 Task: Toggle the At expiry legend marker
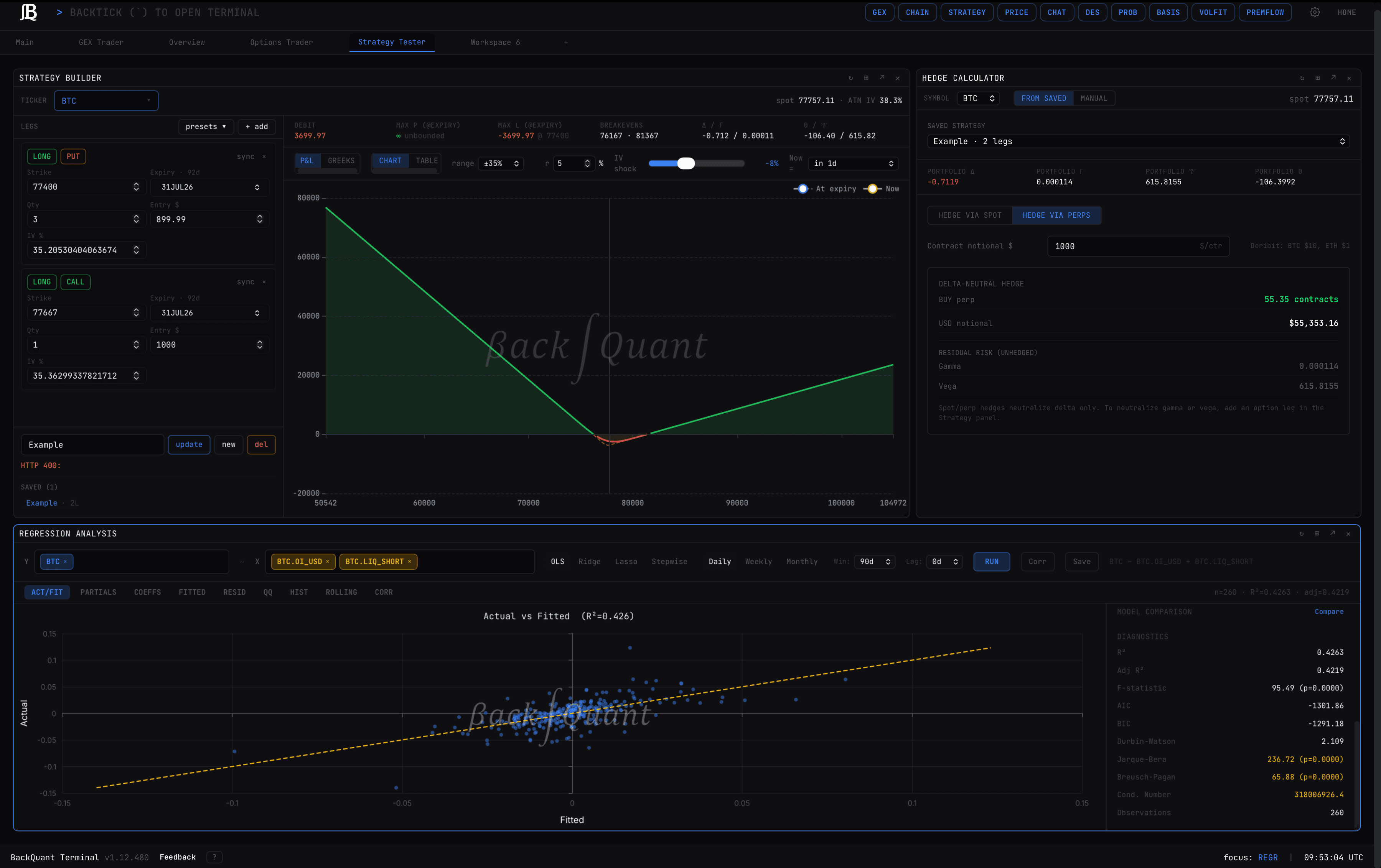[x=803, y=189]
